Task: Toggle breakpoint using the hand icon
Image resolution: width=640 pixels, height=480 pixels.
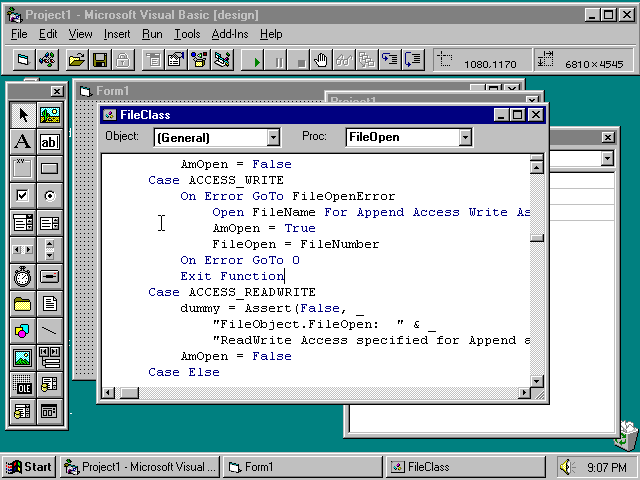Action: coord(321,61)
